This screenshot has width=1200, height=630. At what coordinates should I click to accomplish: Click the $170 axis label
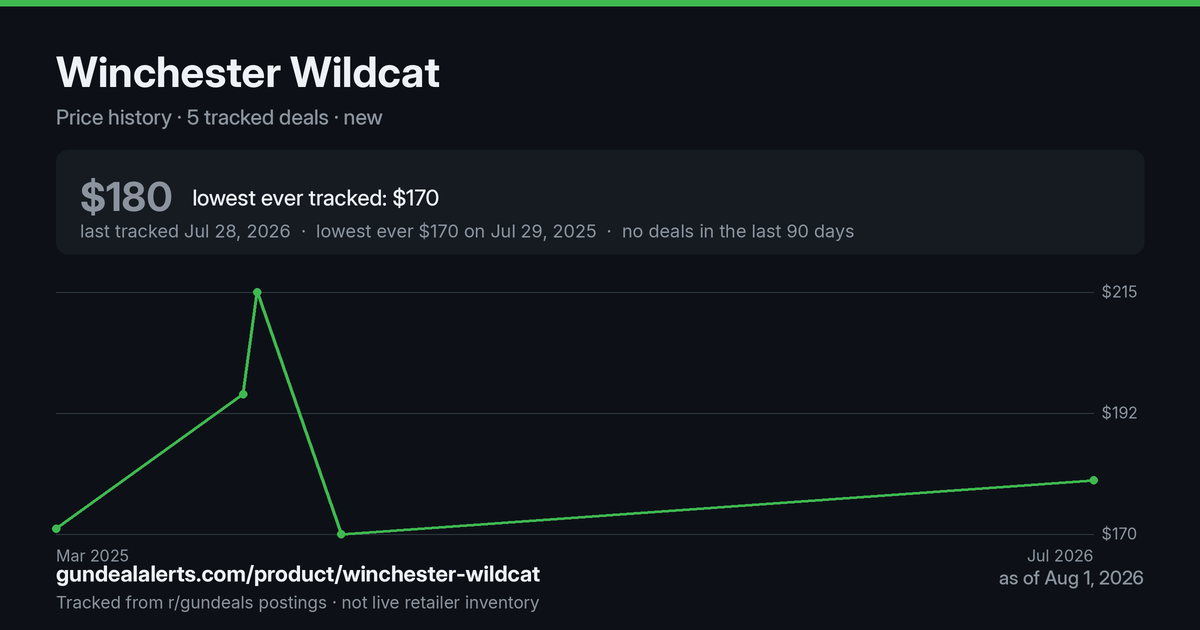(x=1119, y=534)
